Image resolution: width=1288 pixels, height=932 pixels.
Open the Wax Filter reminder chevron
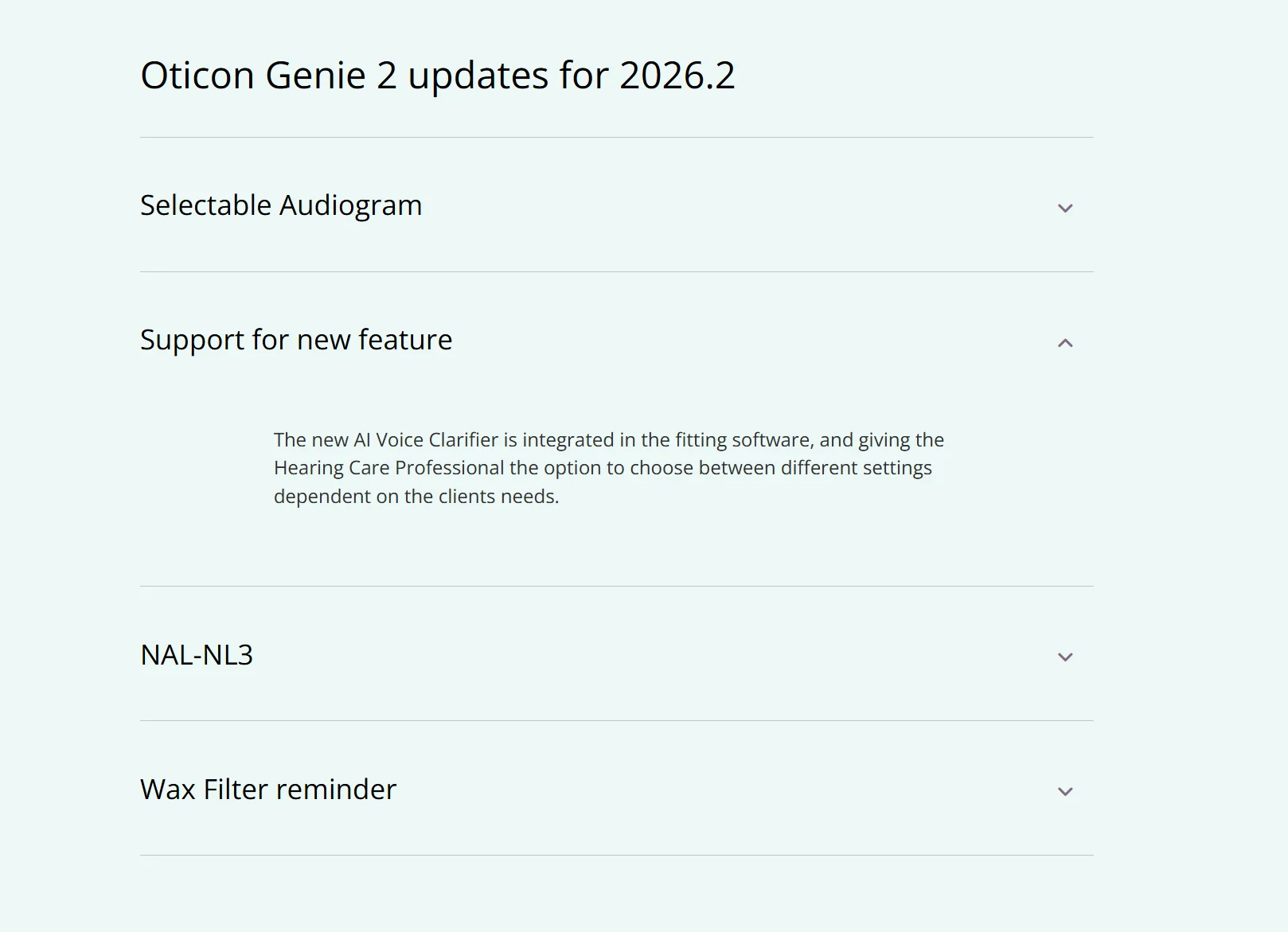click(x=1065, y=791)
